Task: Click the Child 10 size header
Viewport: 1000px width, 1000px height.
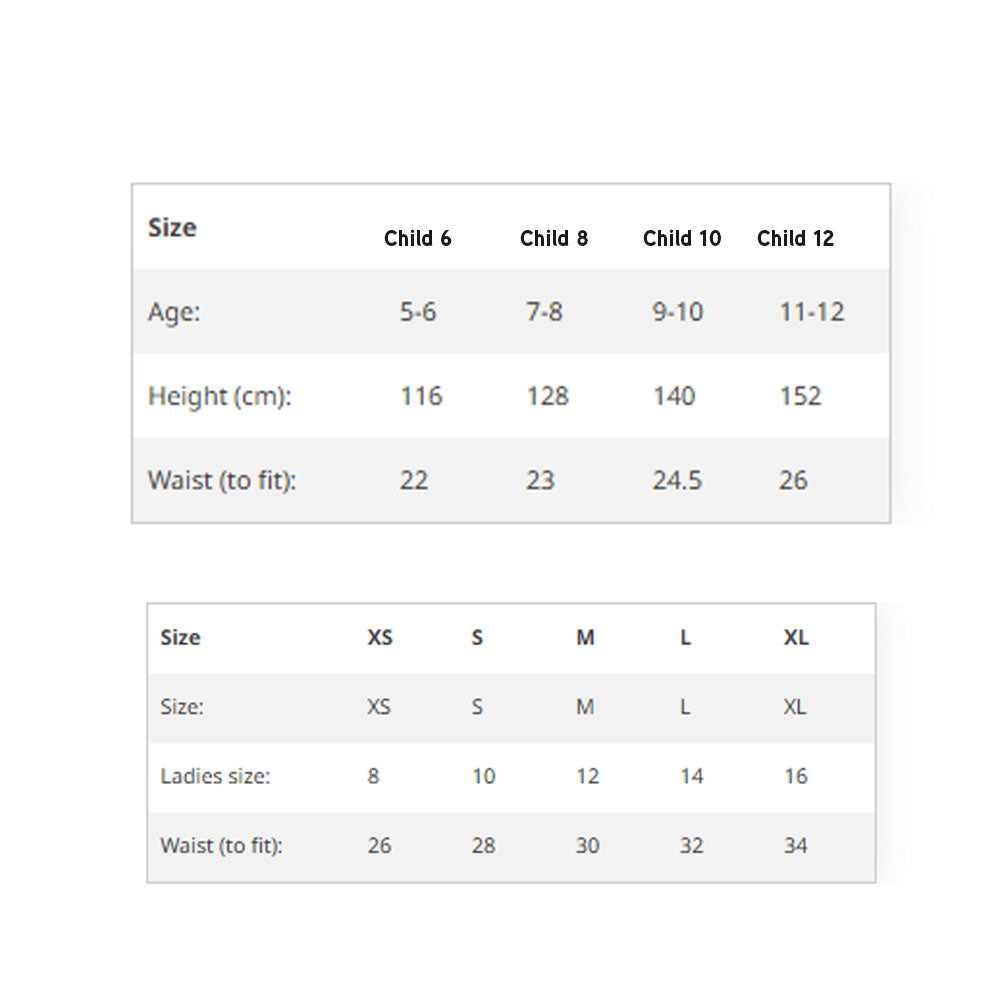Action: [682, 239]
